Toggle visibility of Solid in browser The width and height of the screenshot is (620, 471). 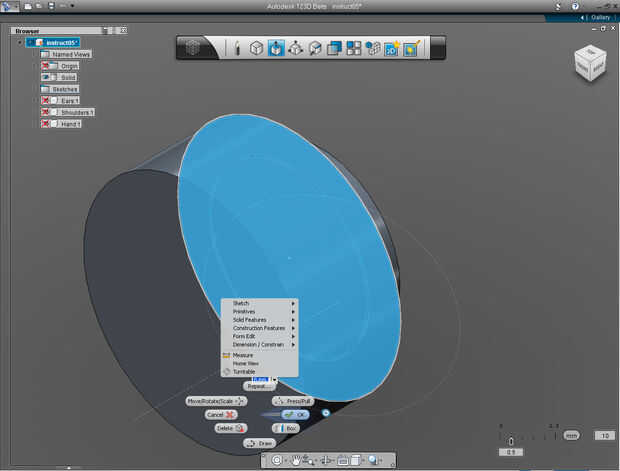[45, 77]
